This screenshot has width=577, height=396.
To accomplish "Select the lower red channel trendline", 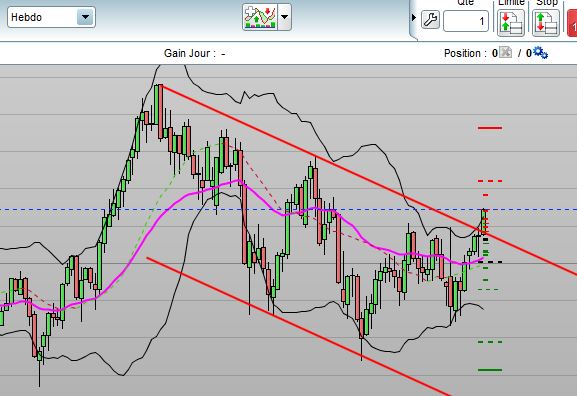I will point(298,326).
